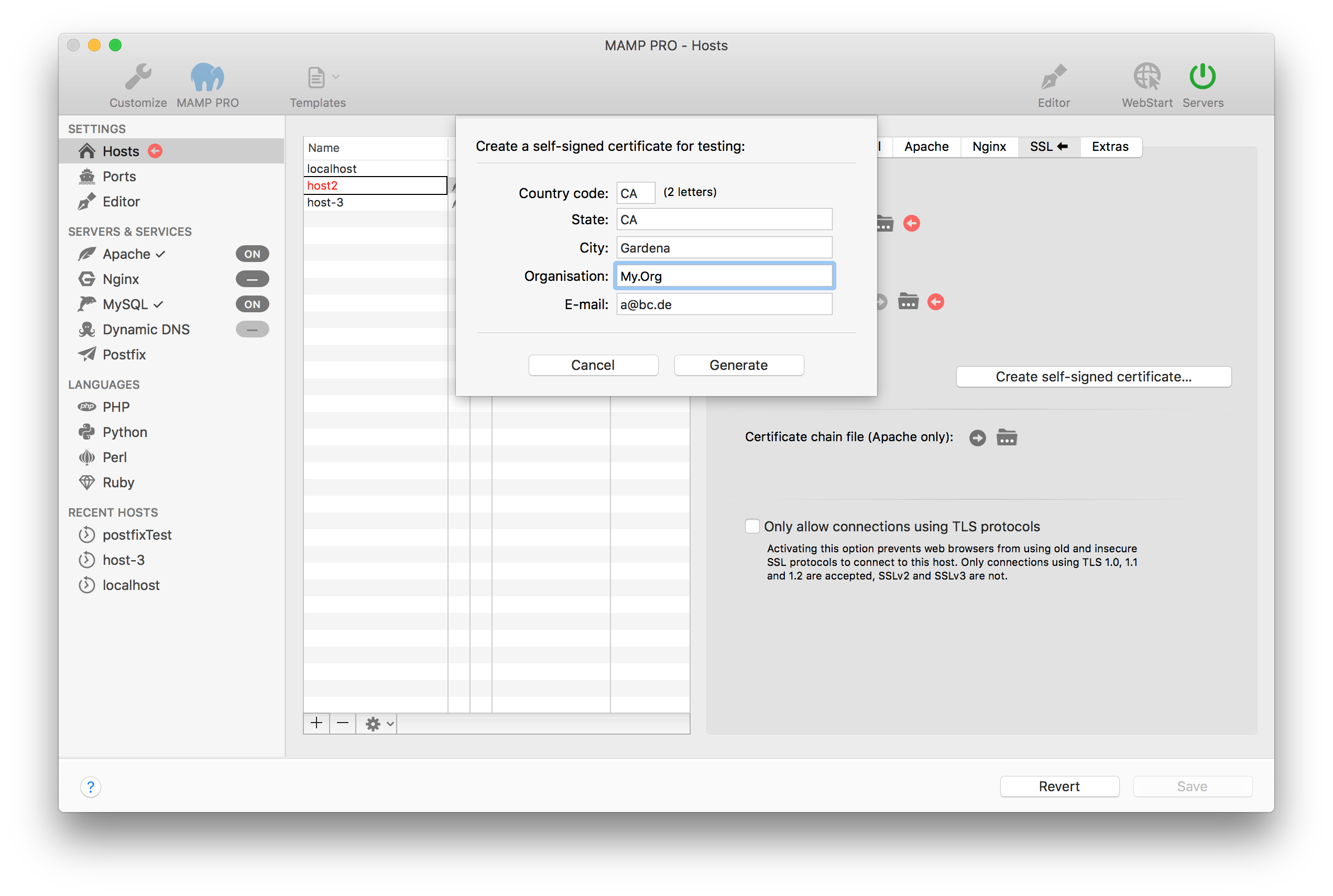Viewport: 1333px width, 896px height.
Task: Open Postfix paper plane item
Action: (171, 354)
